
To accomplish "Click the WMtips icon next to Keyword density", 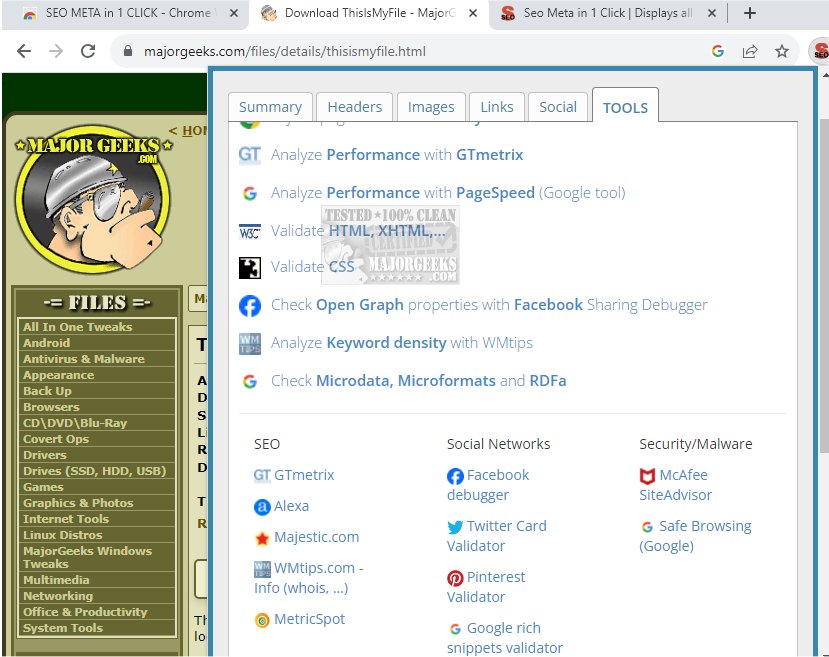I will [x=250, y=344].
